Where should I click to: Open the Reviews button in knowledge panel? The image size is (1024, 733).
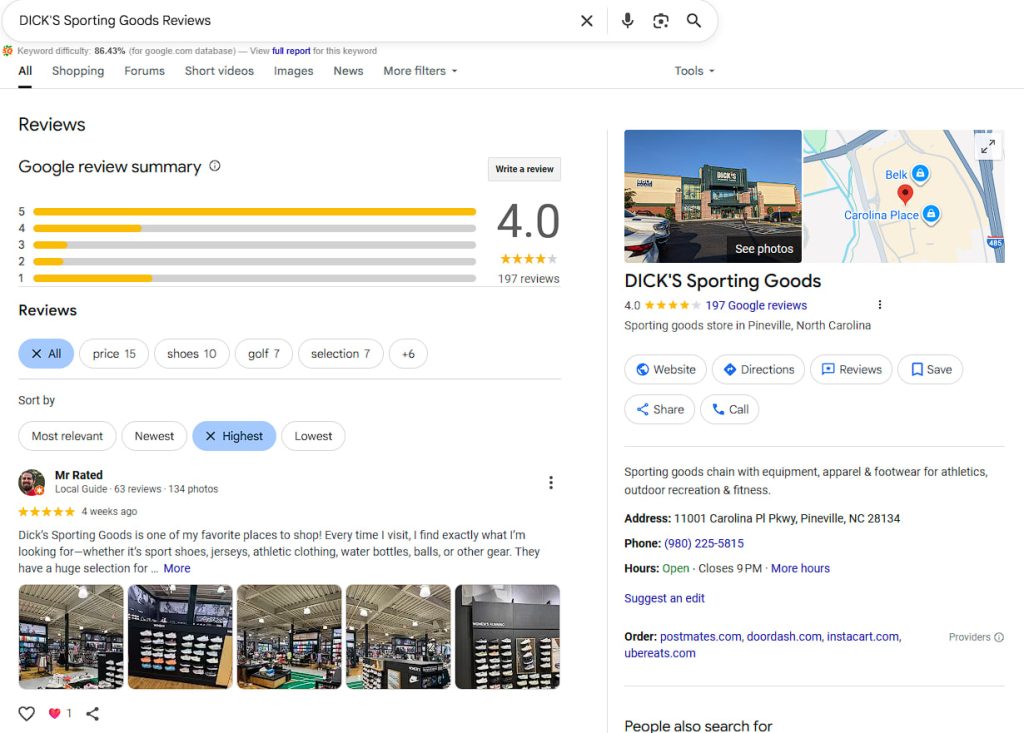point(851,369)
